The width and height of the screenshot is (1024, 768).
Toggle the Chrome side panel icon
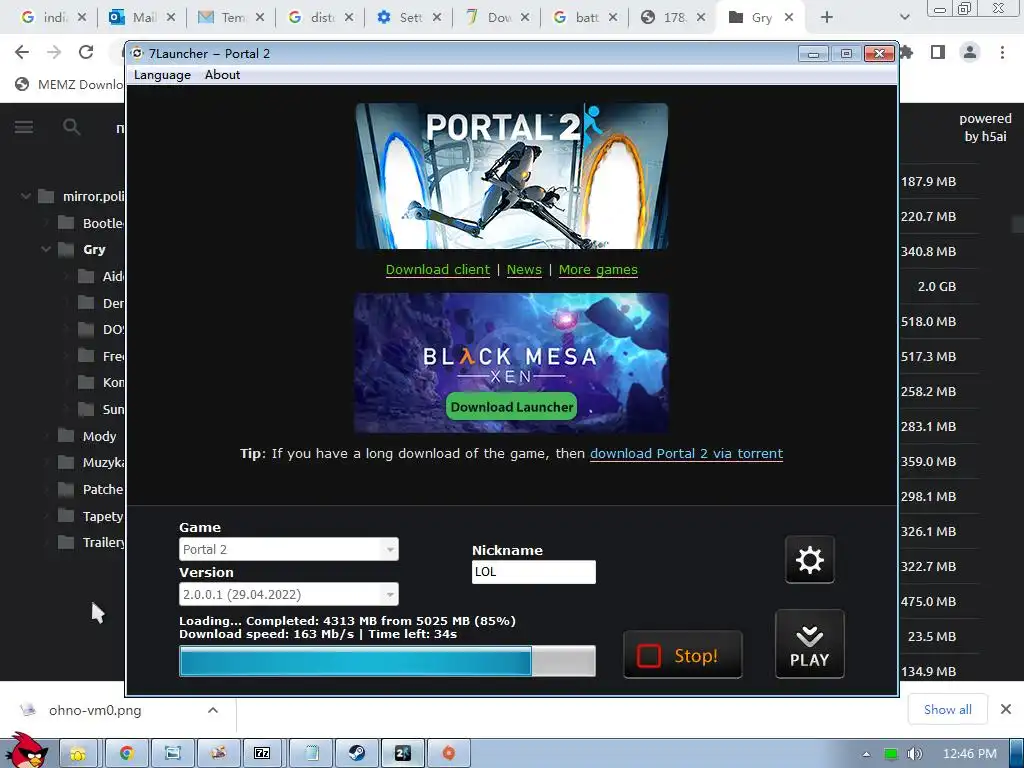click(938, 52)
